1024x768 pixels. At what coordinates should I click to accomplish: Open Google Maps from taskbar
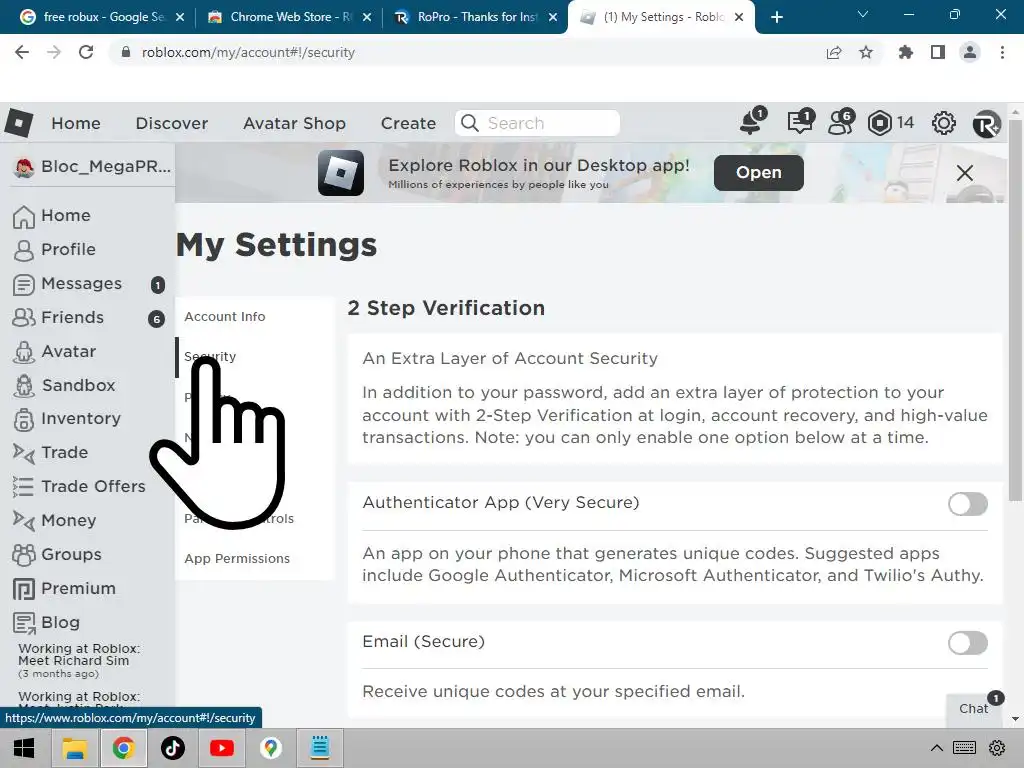click(x=271, y=748)
